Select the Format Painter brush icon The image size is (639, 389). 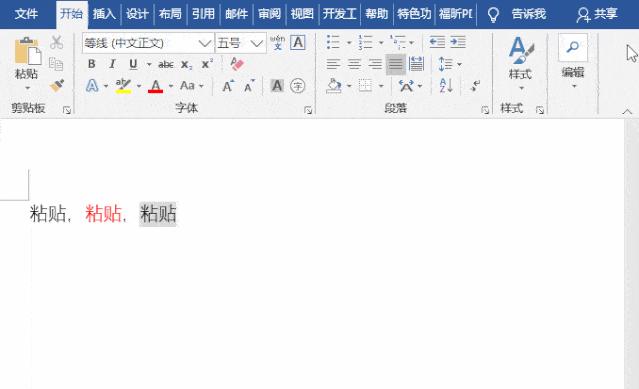click(x=57, y=86)
